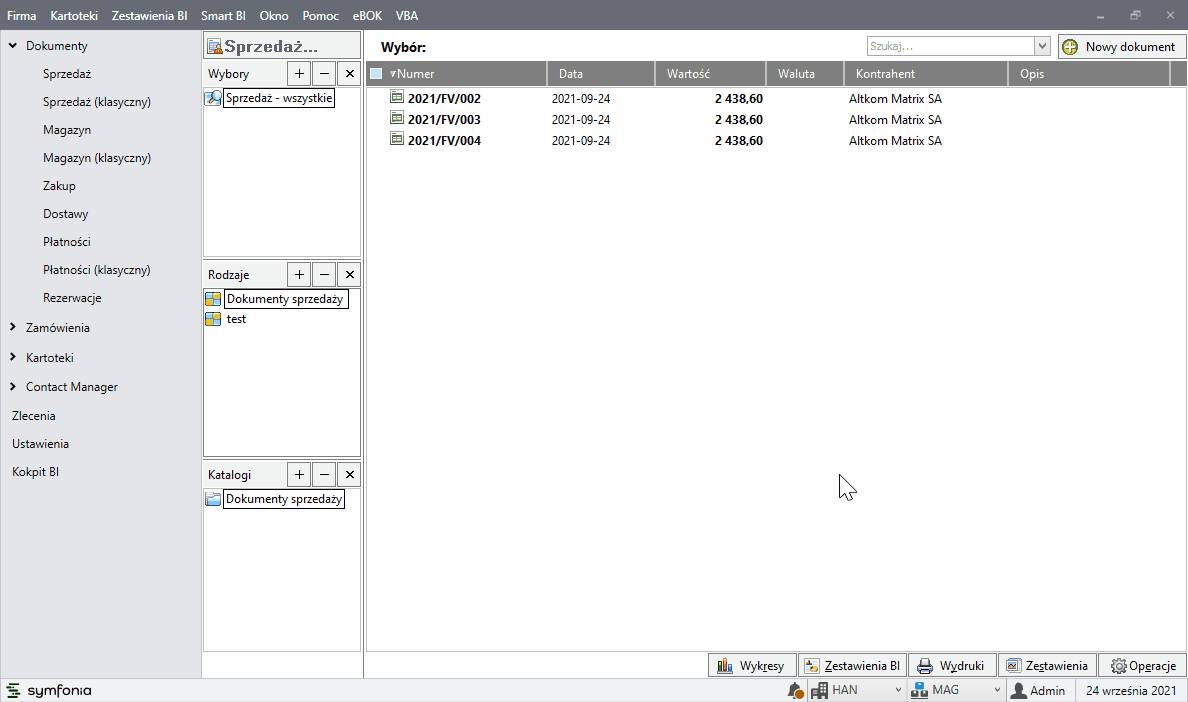Open the Kartoteki menu in menu bar
The image size is (1188, 702).
click(x=74, y=16)
